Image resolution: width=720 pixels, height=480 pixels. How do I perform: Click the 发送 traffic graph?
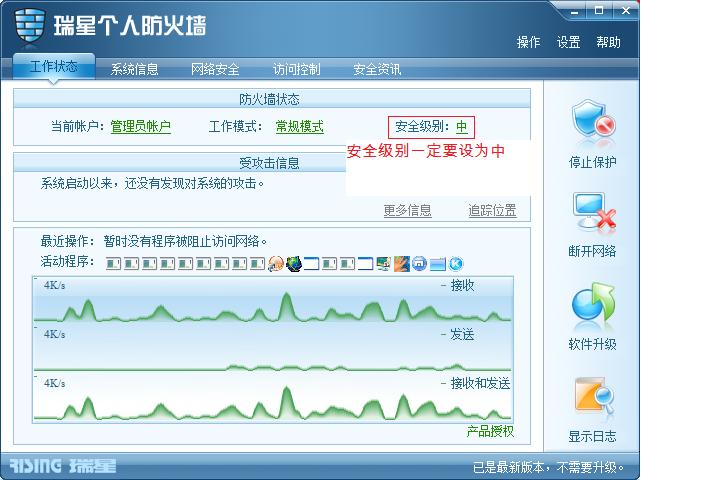[273, 348]
